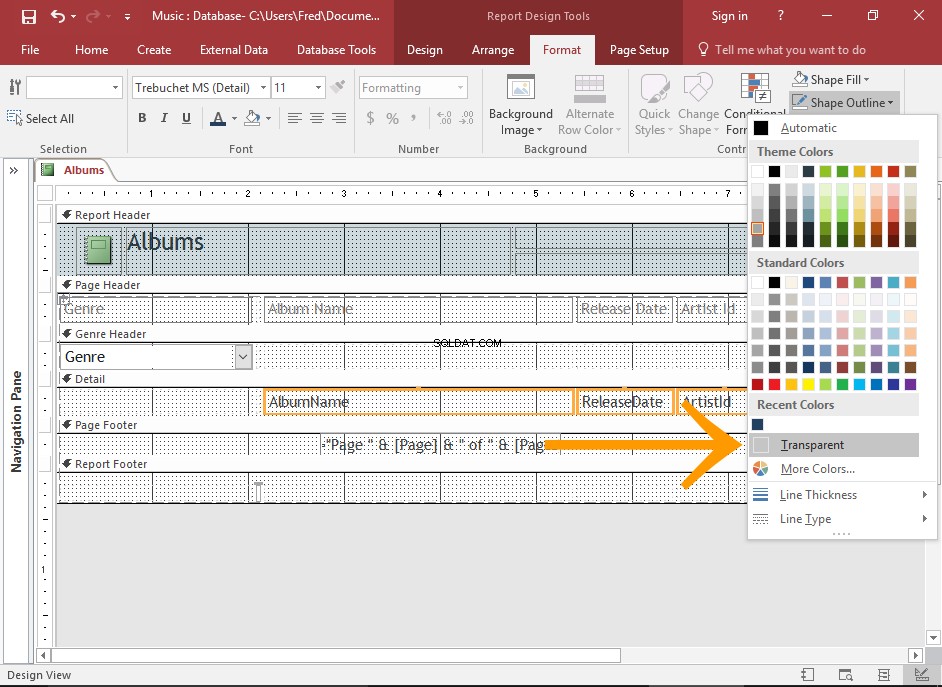This screenshot has width=942, height=687.
Task: Open the font name dropdown
Action: pyautogui.click(x=263, y=88)
